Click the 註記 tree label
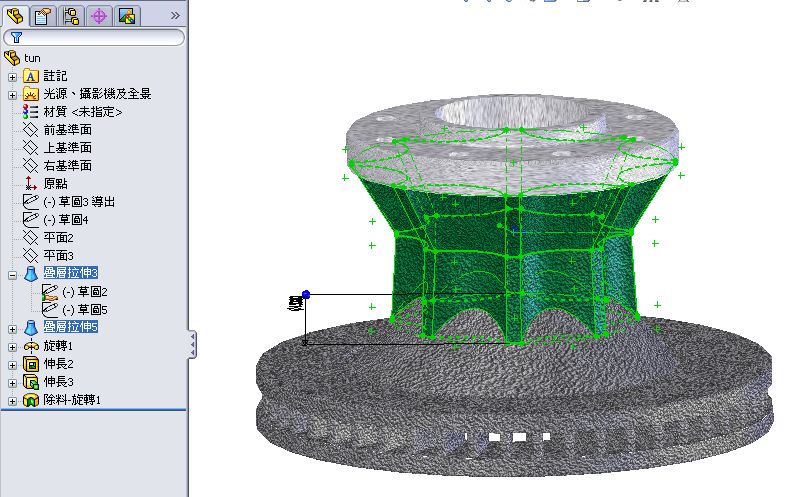The width and height of the screenshot is (803, 497). [55, 76]
